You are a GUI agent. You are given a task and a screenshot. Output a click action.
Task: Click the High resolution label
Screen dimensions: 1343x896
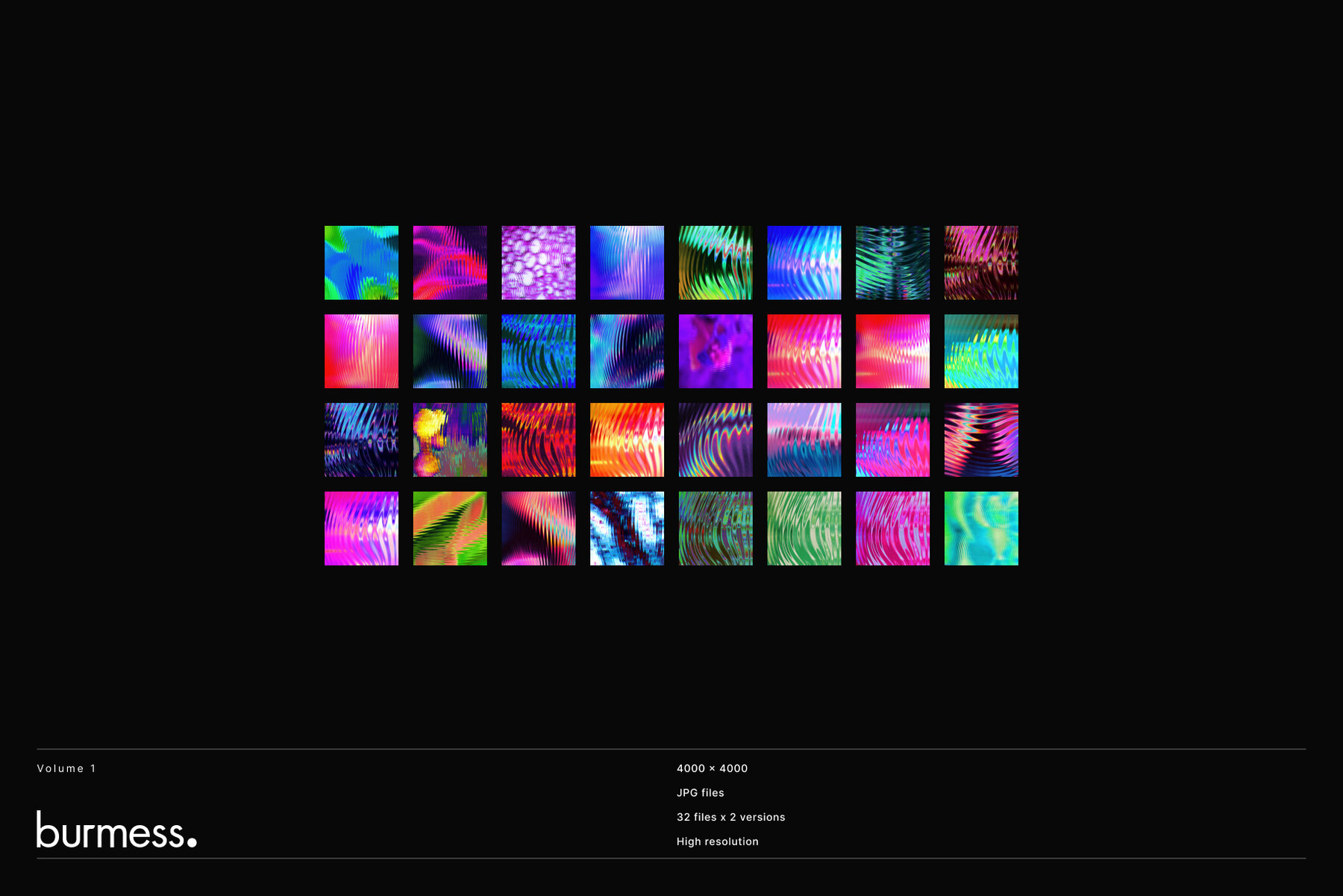click(x=717, y=841)
